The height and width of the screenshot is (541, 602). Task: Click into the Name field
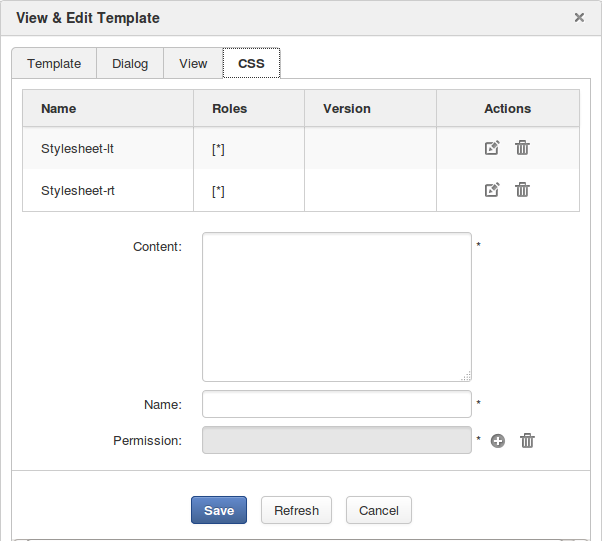[x=337, y=404]
